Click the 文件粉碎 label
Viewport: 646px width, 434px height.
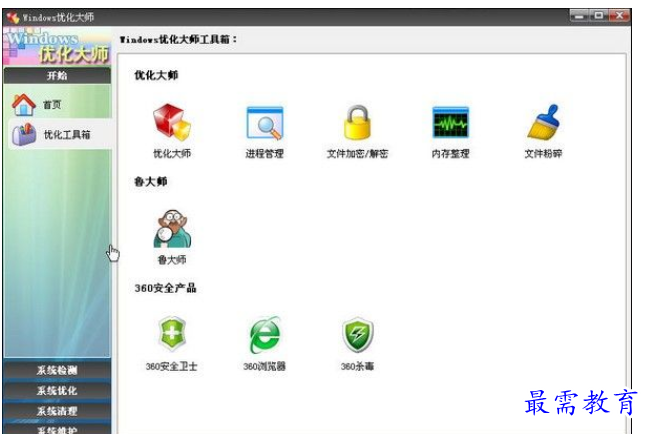click(x=543, y=154)
